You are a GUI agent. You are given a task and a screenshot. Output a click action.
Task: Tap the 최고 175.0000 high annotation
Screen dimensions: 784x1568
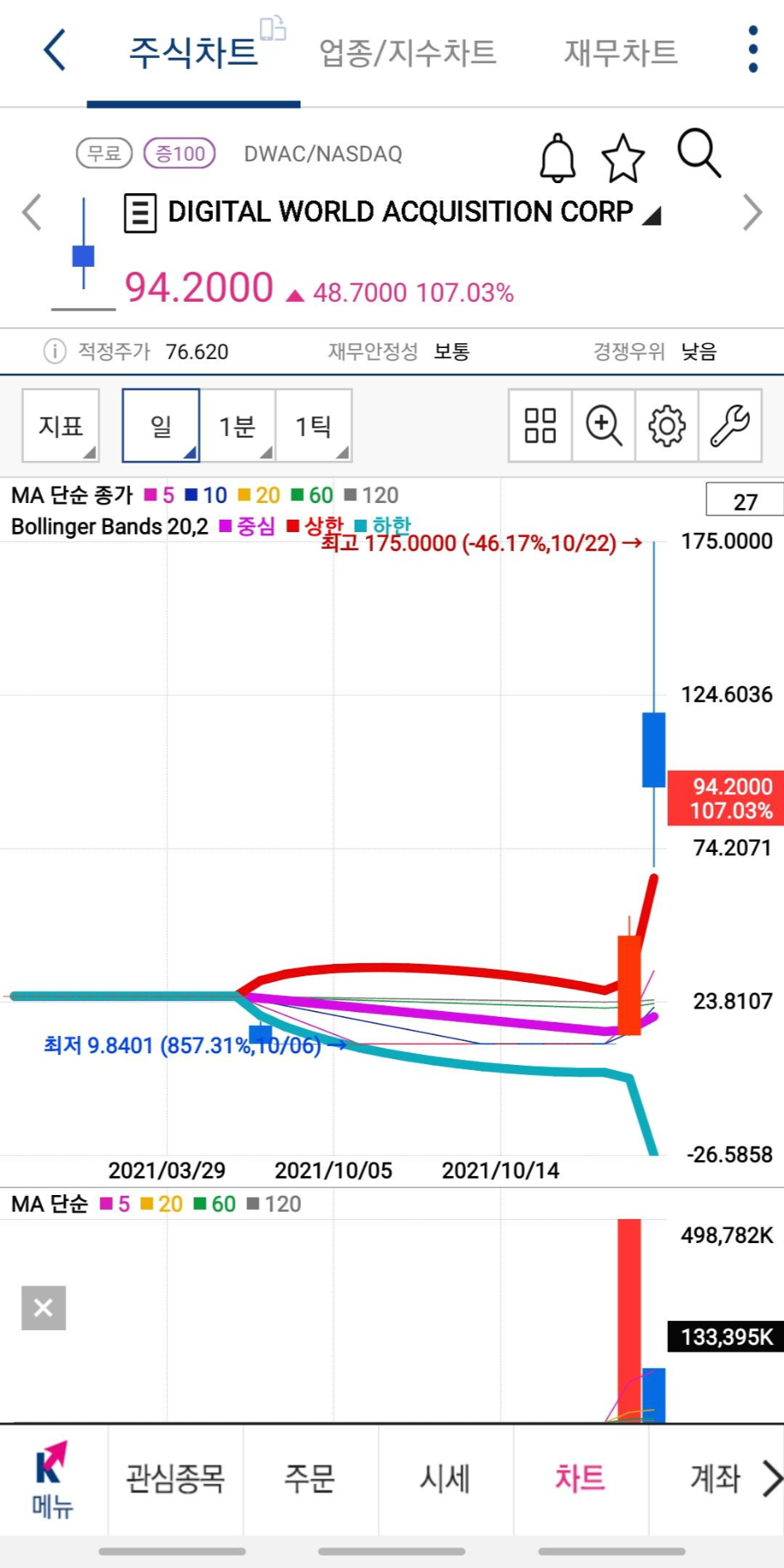(x=482, y=544)
